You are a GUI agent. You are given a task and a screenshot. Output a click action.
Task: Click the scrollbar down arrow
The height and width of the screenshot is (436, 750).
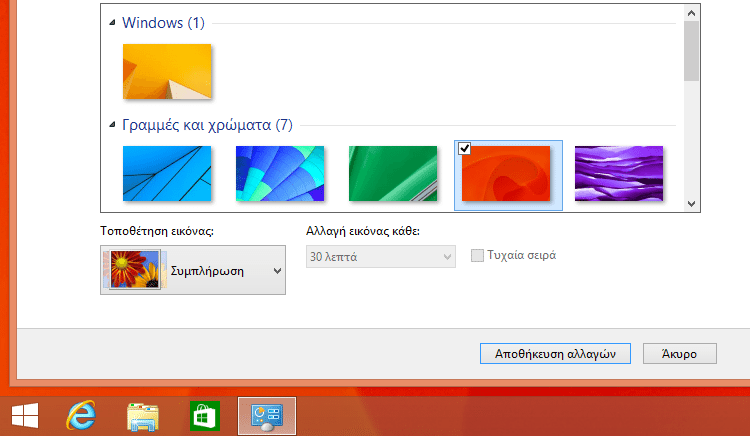pos(691,204)
